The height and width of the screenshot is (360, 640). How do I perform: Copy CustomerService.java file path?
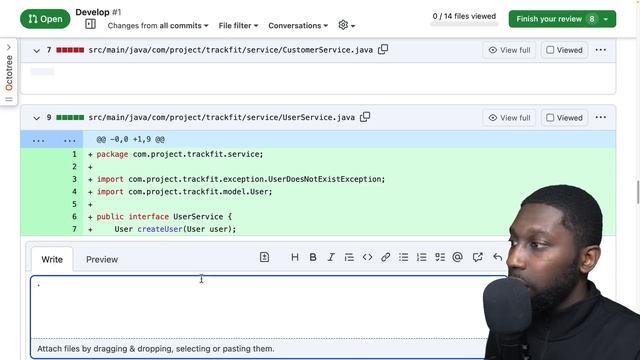point(383,49)
